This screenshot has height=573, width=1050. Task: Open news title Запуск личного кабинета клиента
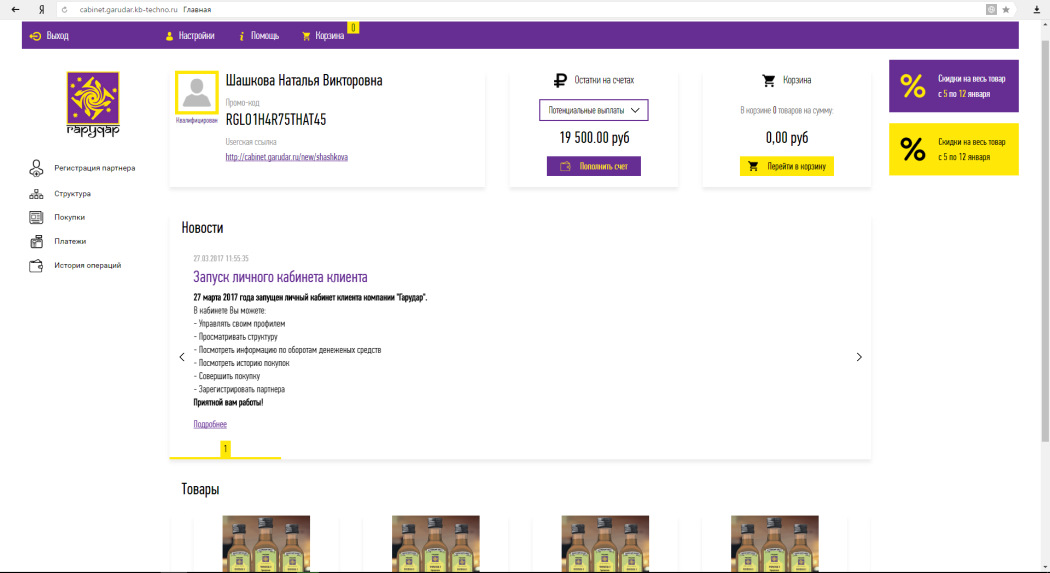(280, 276)
